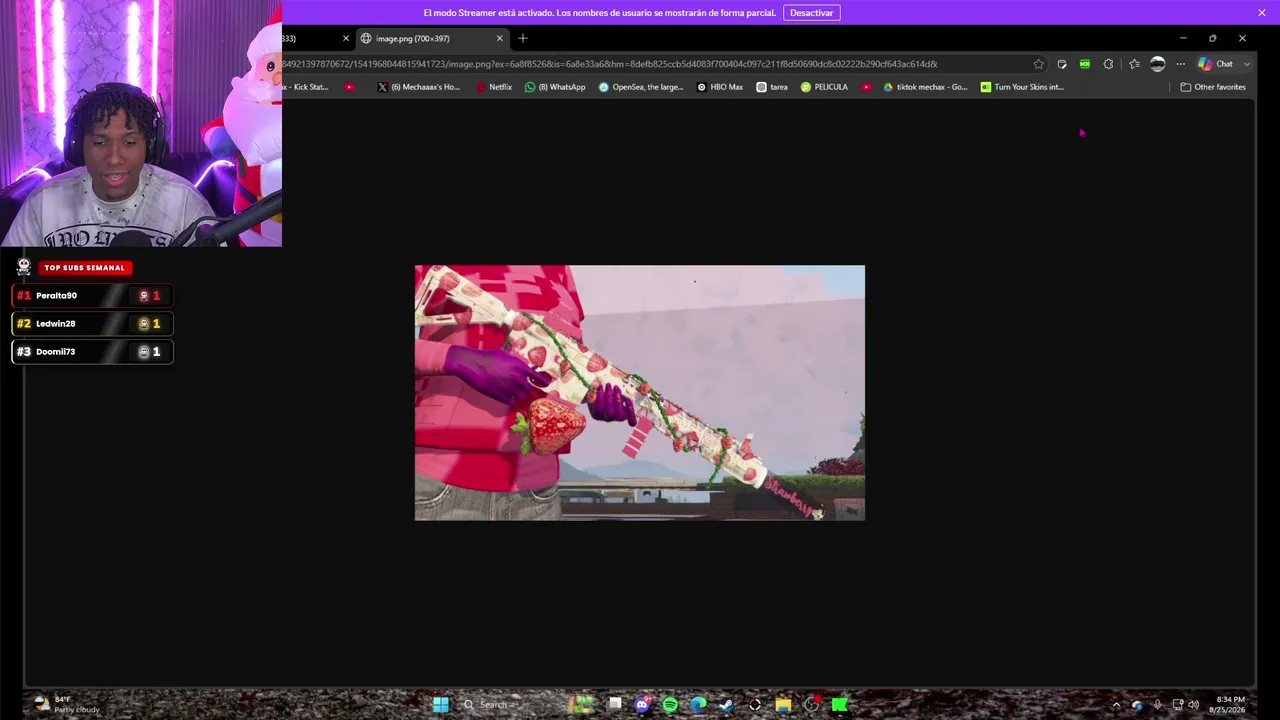Image resolution: width=1280 pixels, height=720 pixels.
Task: Click the microphone tray icon
Action: coord(1157,705)
